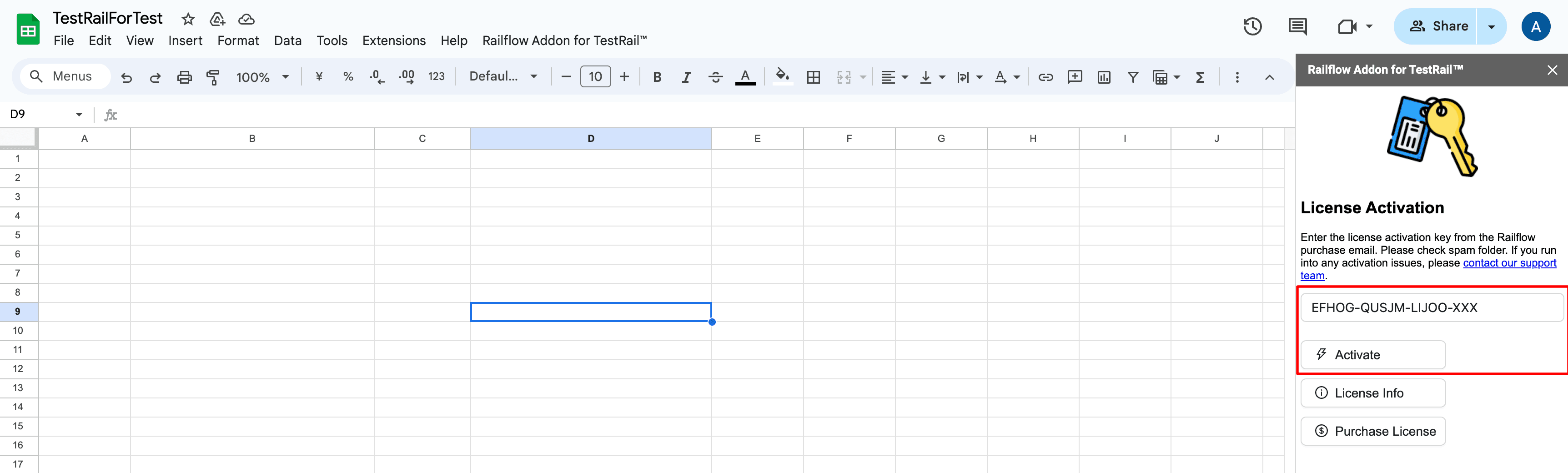Click the License Info button
Screen dimensions: 1568x473
1372,393
